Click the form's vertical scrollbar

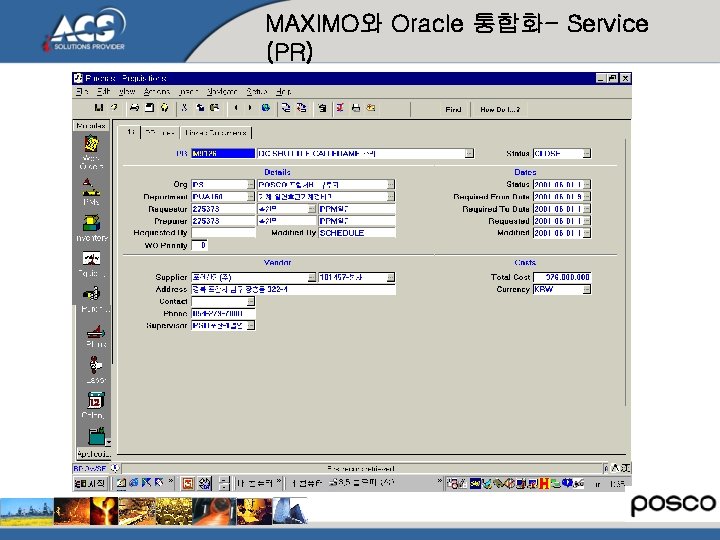coord(625,272)
